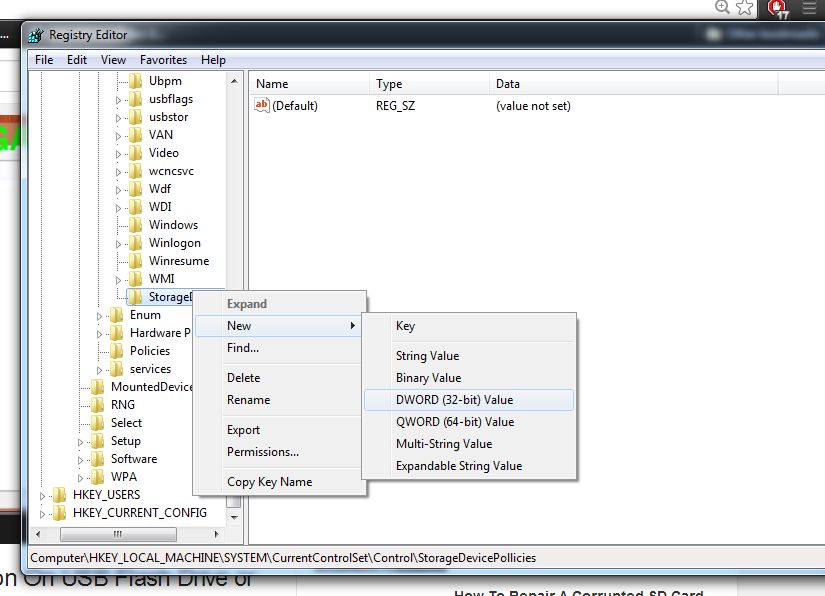This screenshot has width=825, height=596.
Task: Open Permissions... from the context menu
Action: pos(279,452)
